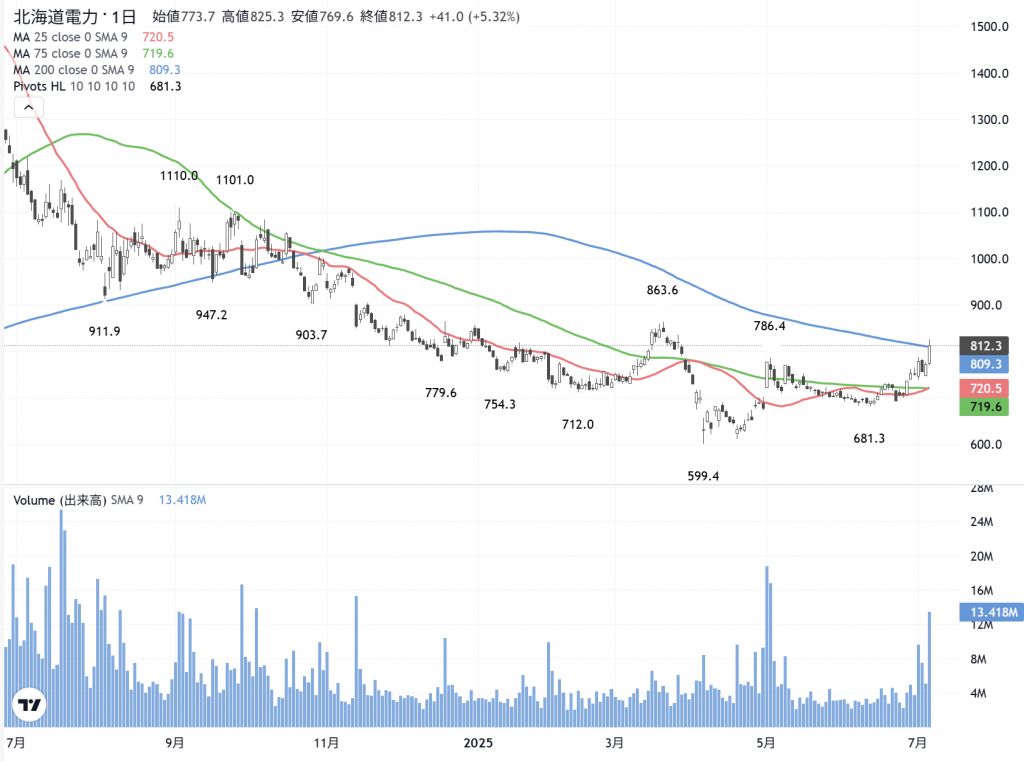Click the TradingView logo icon
1024x762 pixels.
click(29, 705)
